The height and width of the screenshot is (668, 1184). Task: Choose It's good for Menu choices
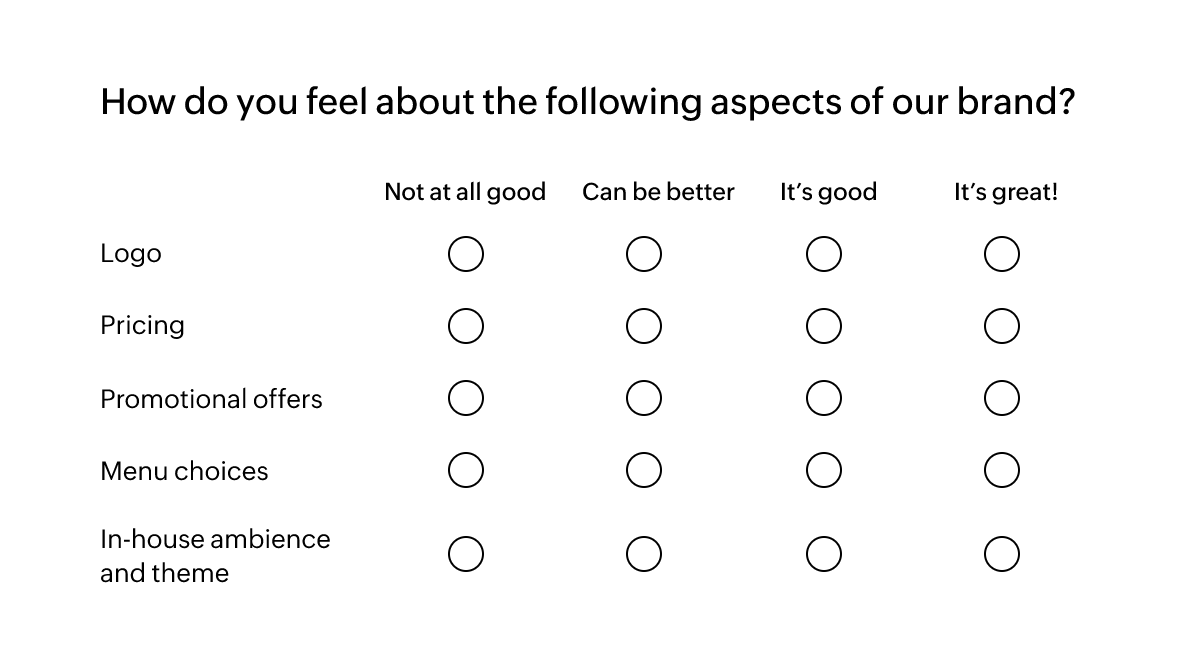point(824,470)
